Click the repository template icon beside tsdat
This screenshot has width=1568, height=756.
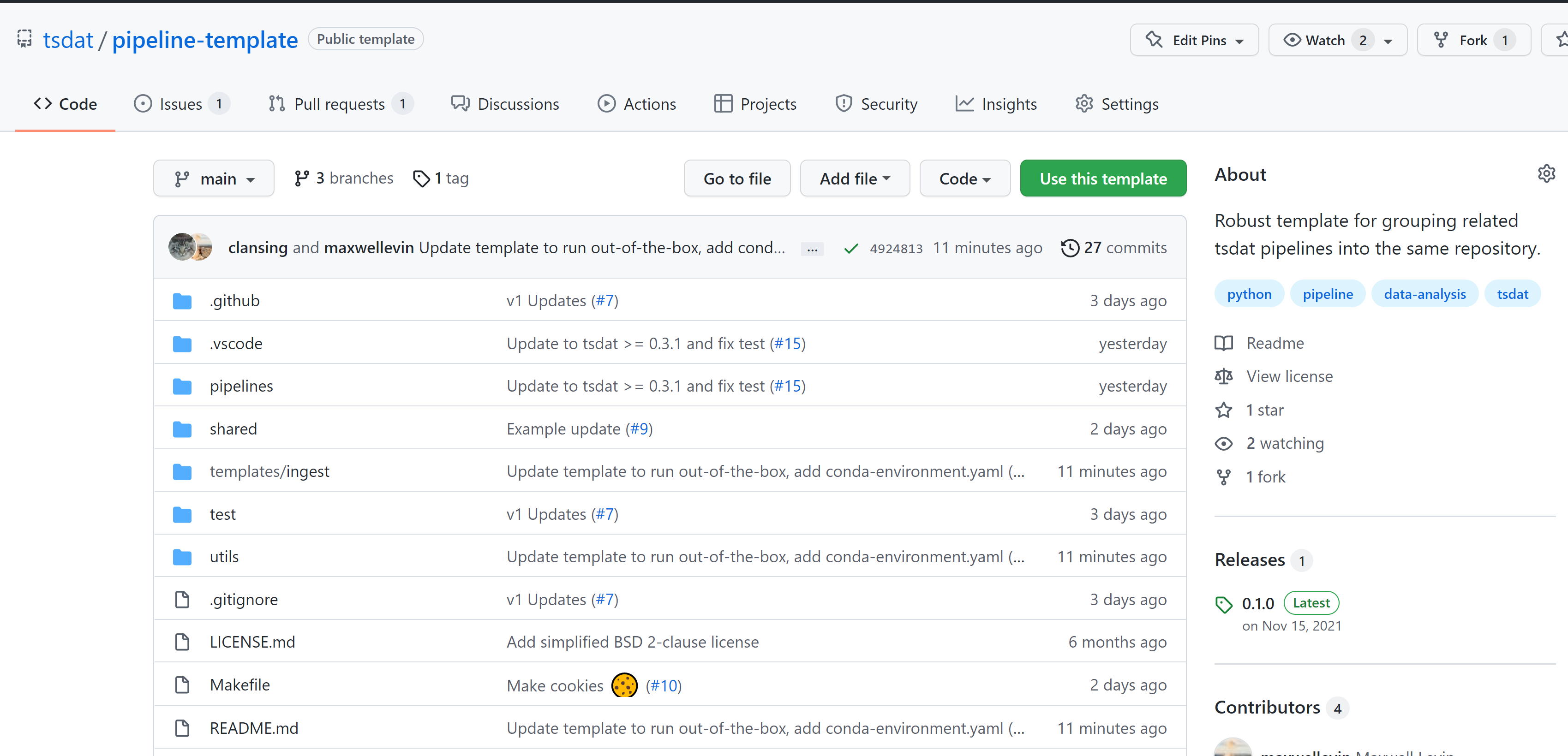click(24, 39)
